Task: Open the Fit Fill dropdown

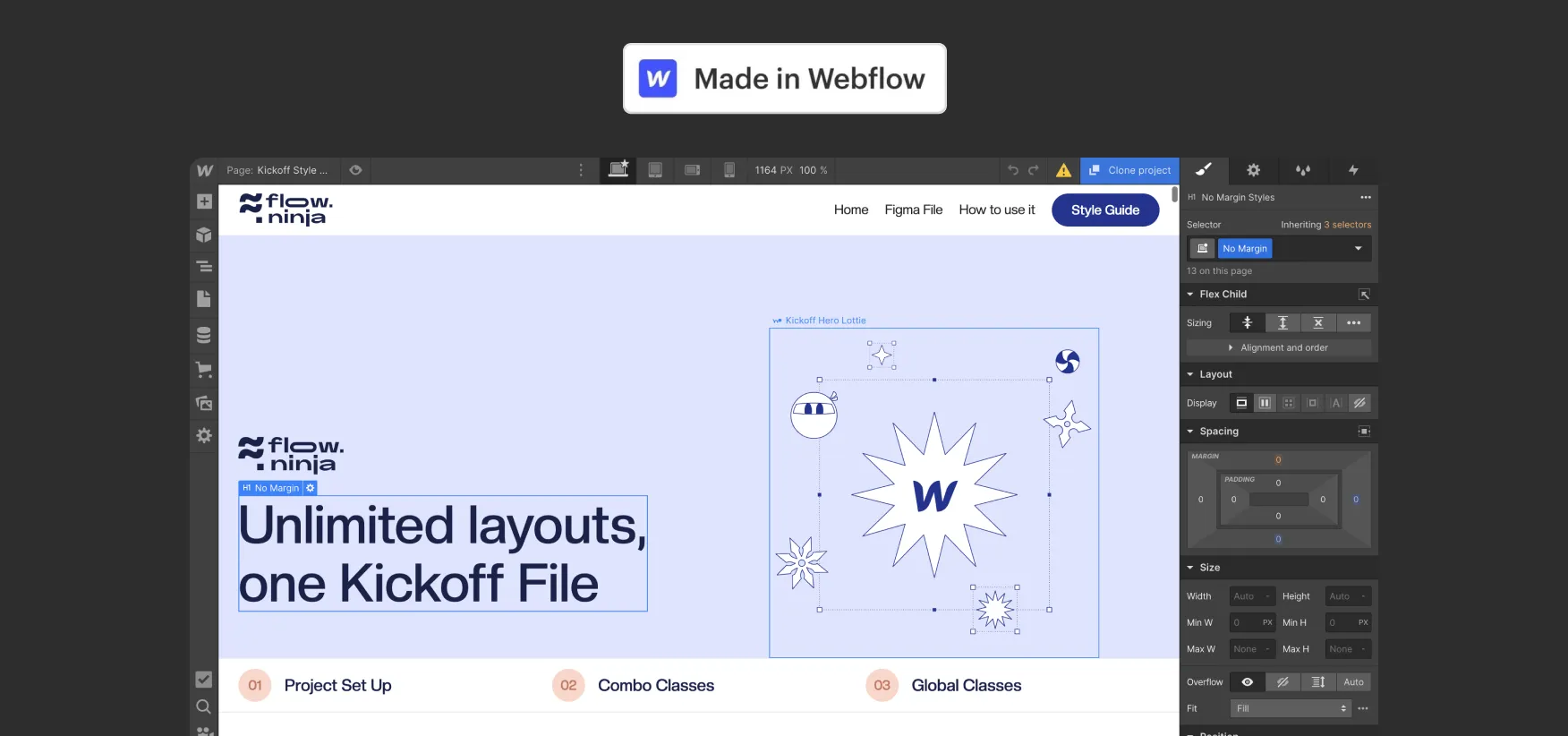Action: [1290, 708]
